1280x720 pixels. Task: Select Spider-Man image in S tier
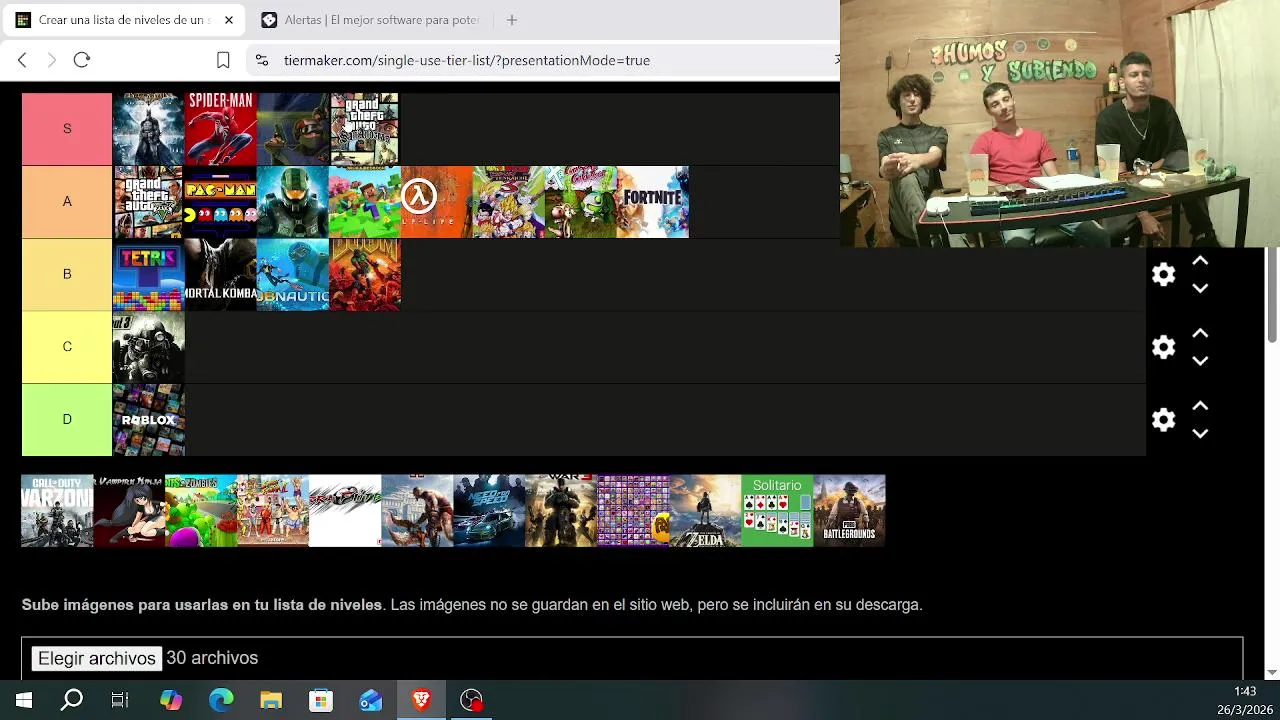click(220, 129)
